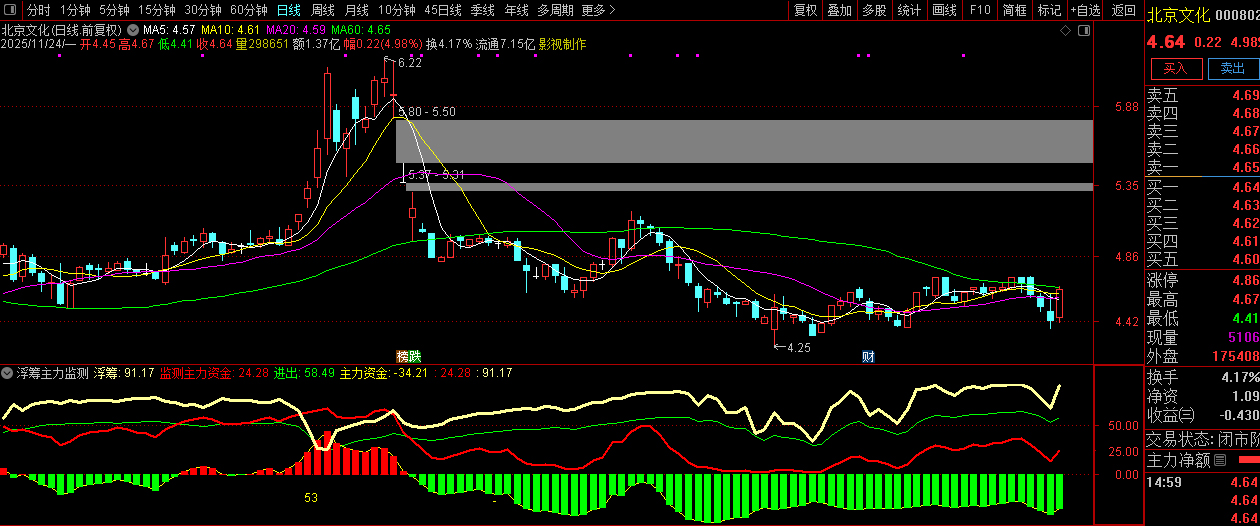Click the diamond marker icon above chart

point(1066,30)
